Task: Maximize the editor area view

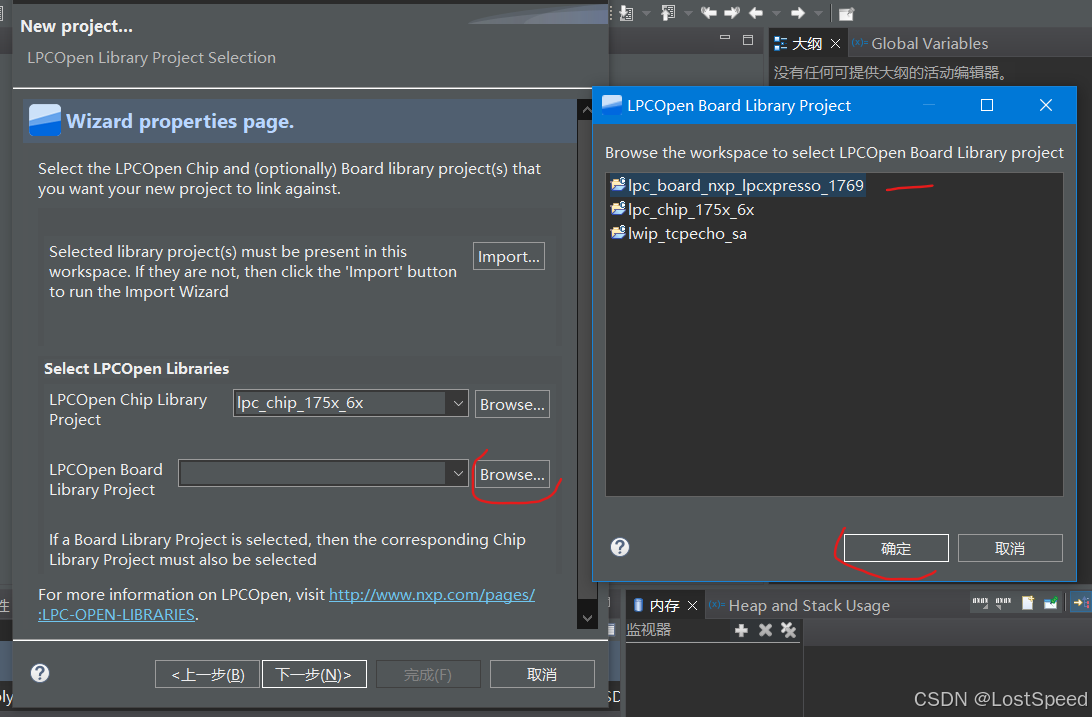Action: [748, 40]
